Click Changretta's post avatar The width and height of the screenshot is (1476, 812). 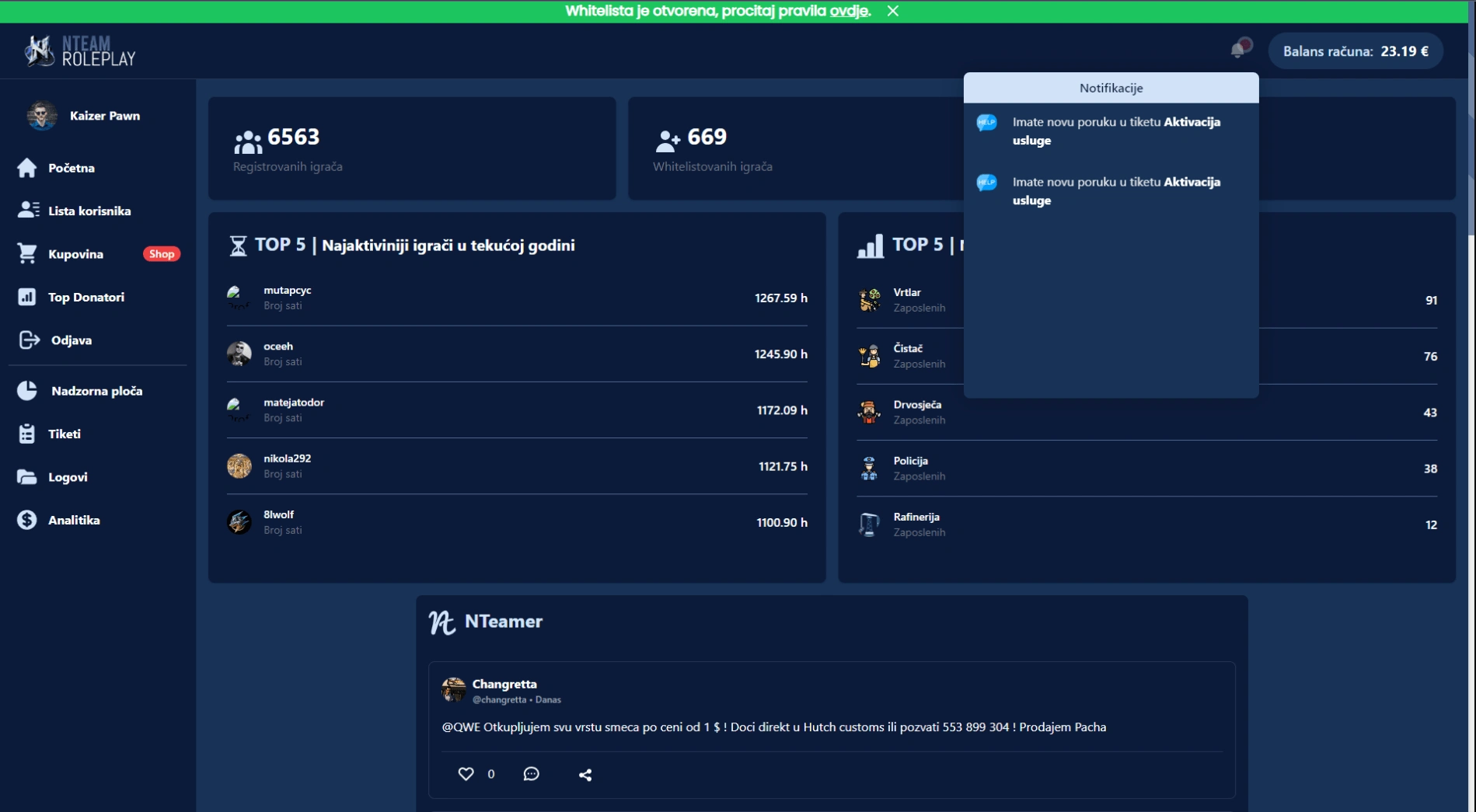click(x=454, y=689)
